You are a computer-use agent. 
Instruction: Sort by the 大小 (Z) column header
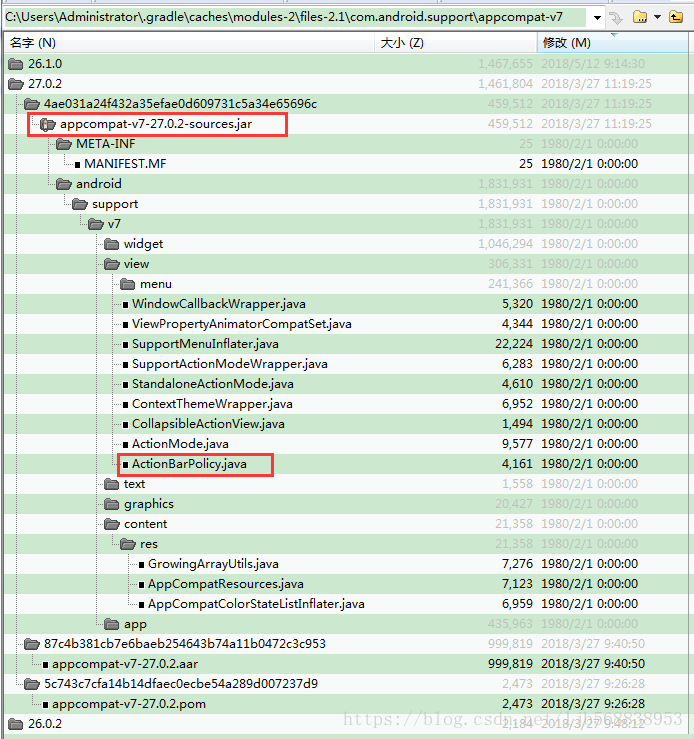pyautogui.click(x=456, y=43)
